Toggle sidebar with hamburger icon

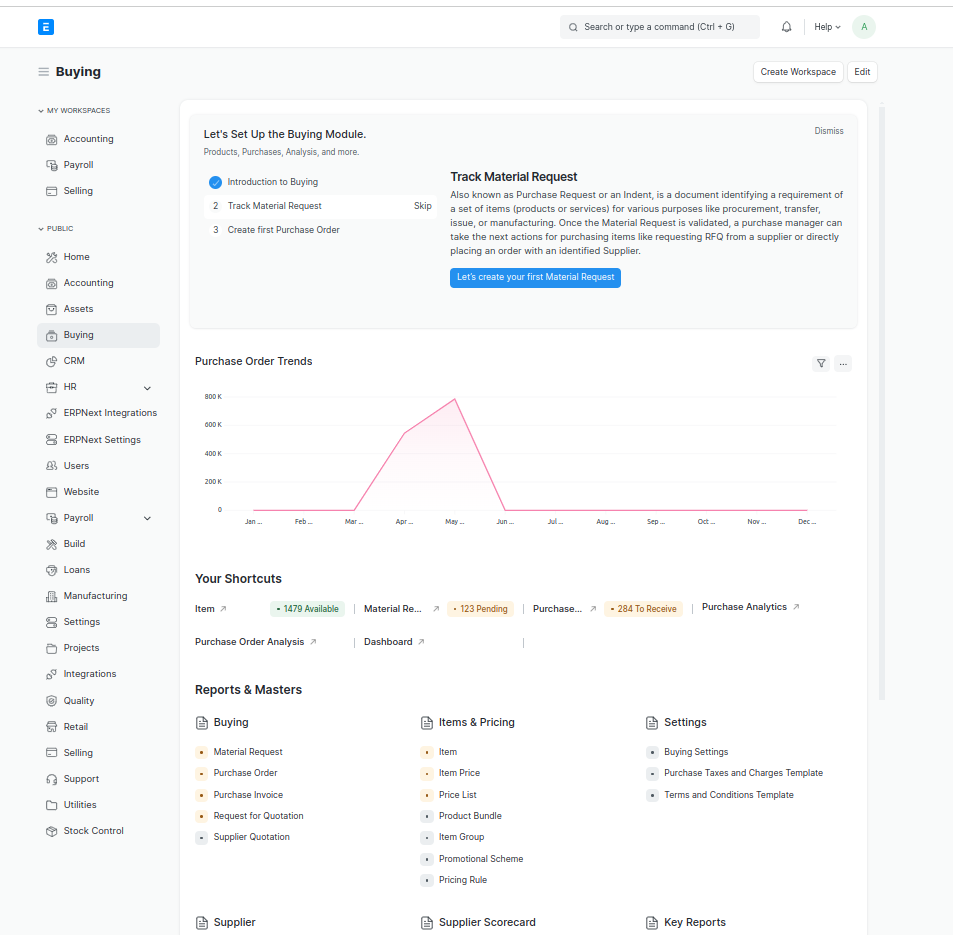[43, 72]
